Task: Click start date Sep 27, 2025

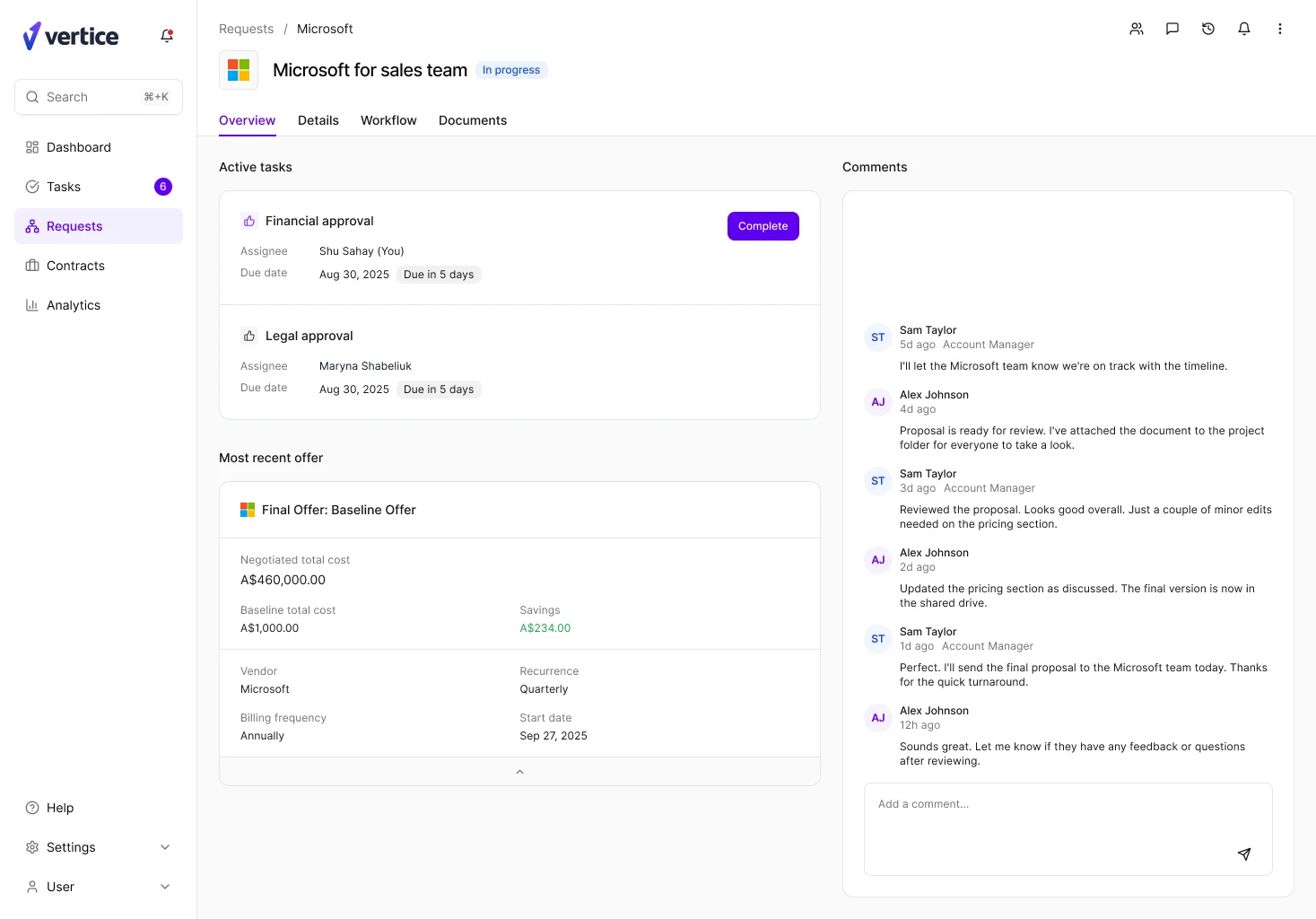Action: 553,736
